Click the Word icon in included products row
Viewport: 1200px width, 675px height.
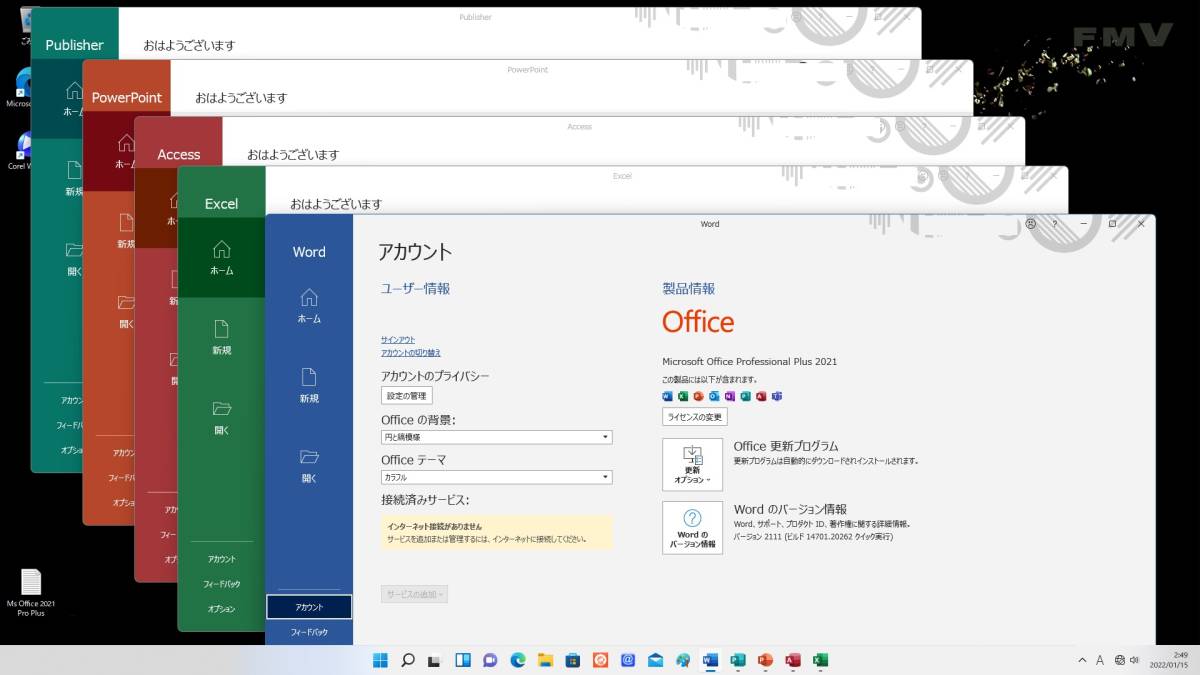click(667, 396)
